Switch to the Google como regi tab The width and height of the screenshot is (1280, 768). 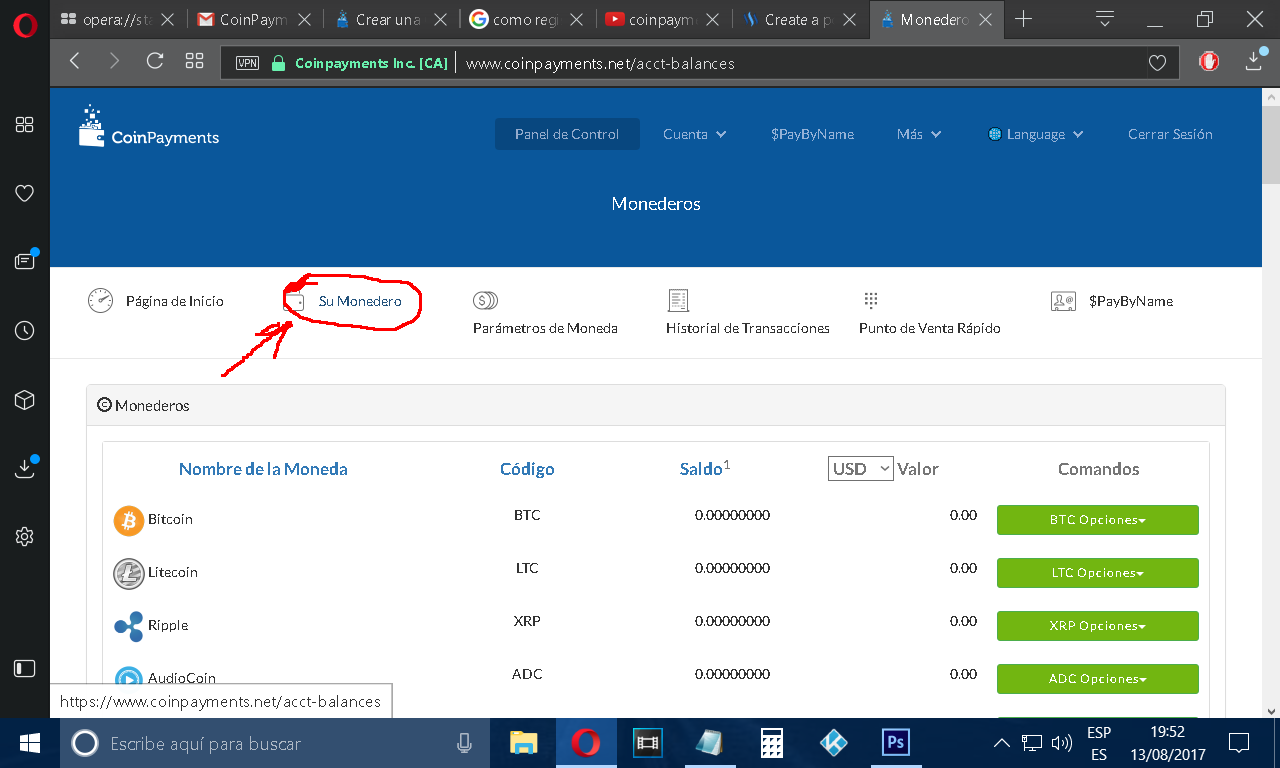pos(528,19)
